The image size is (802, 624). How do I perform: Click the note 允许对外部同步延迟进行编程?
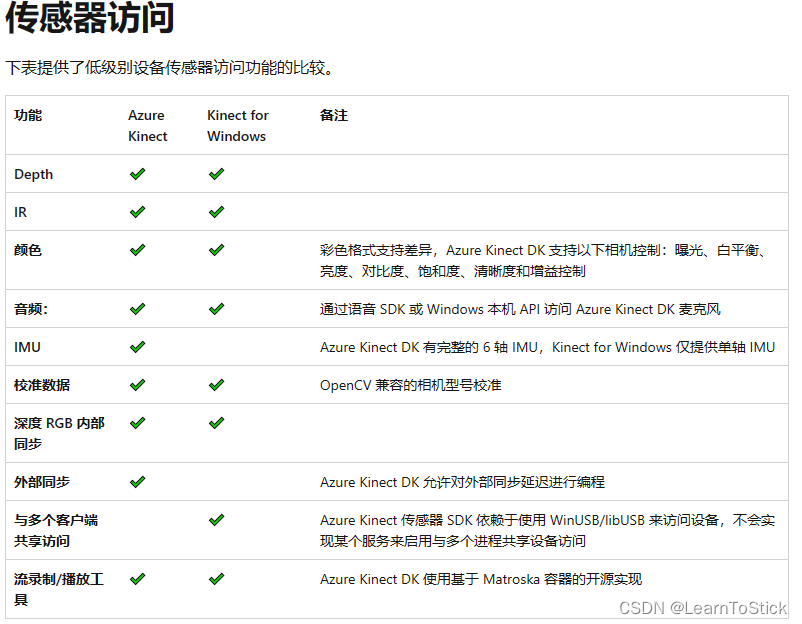462,482
